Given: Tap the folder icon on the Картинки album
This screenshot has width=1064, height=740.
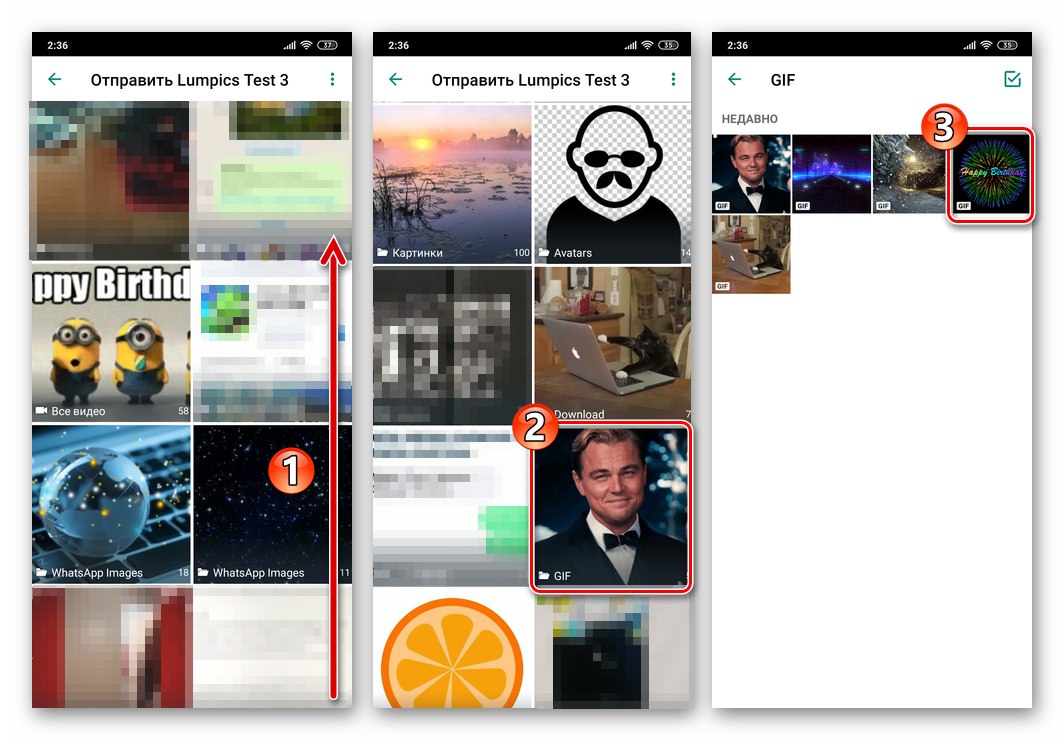Looking at the screenshot, I should (x=385, y=253).
